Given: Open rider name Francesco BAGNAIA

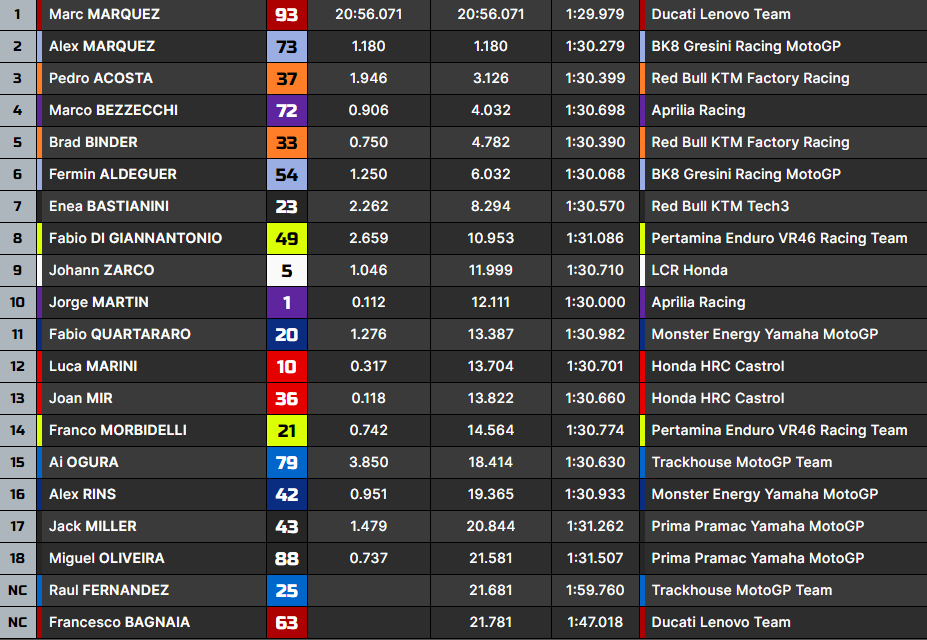Looking at the screenshot, I should 119,623.
